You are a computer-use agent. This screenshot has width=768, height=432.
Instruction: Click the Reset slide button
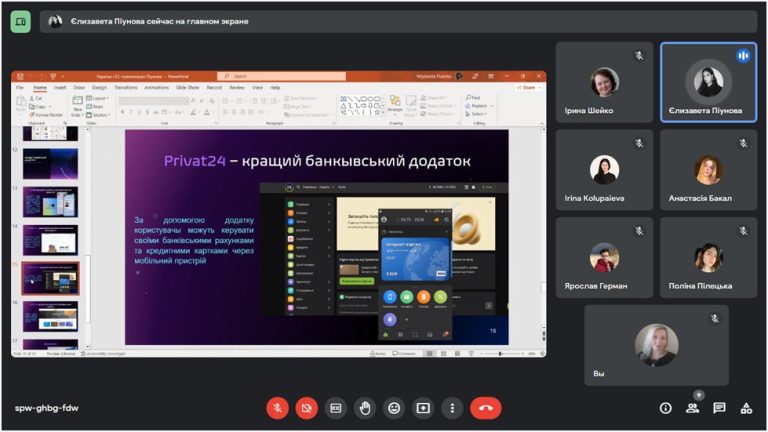[95, 107]
